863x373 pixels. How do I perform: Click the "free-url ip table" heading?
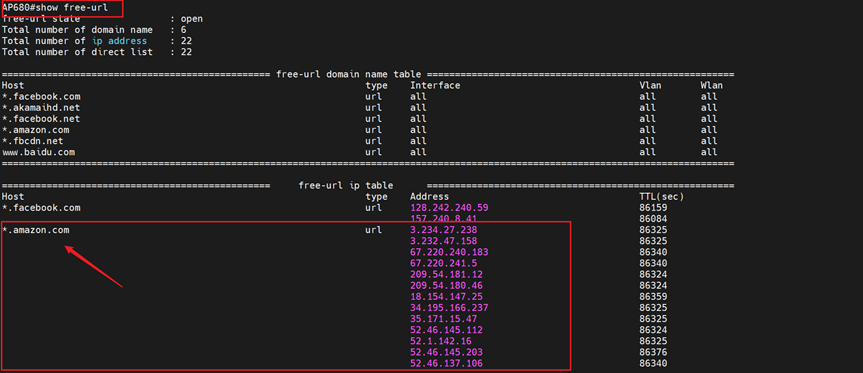click(x=346, y=185)
